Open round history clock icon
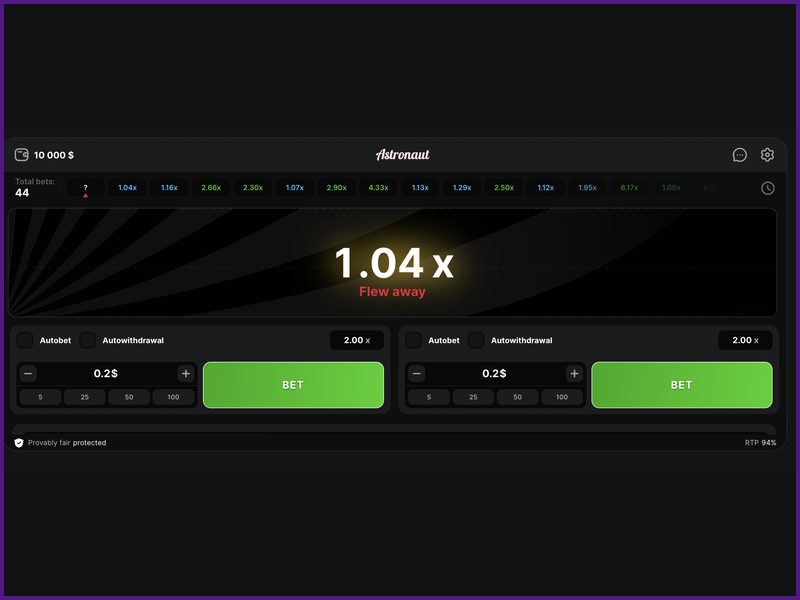 [x=767, y=188]
